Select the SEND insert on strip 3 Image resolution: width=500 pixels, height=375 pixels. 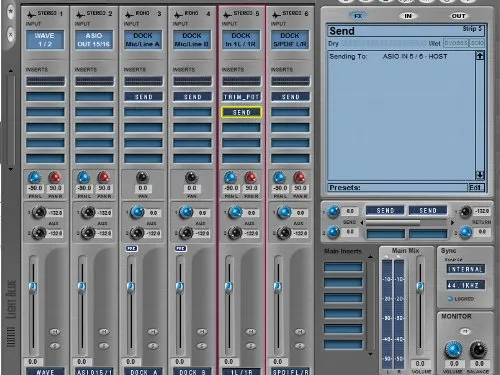(143, 97)
